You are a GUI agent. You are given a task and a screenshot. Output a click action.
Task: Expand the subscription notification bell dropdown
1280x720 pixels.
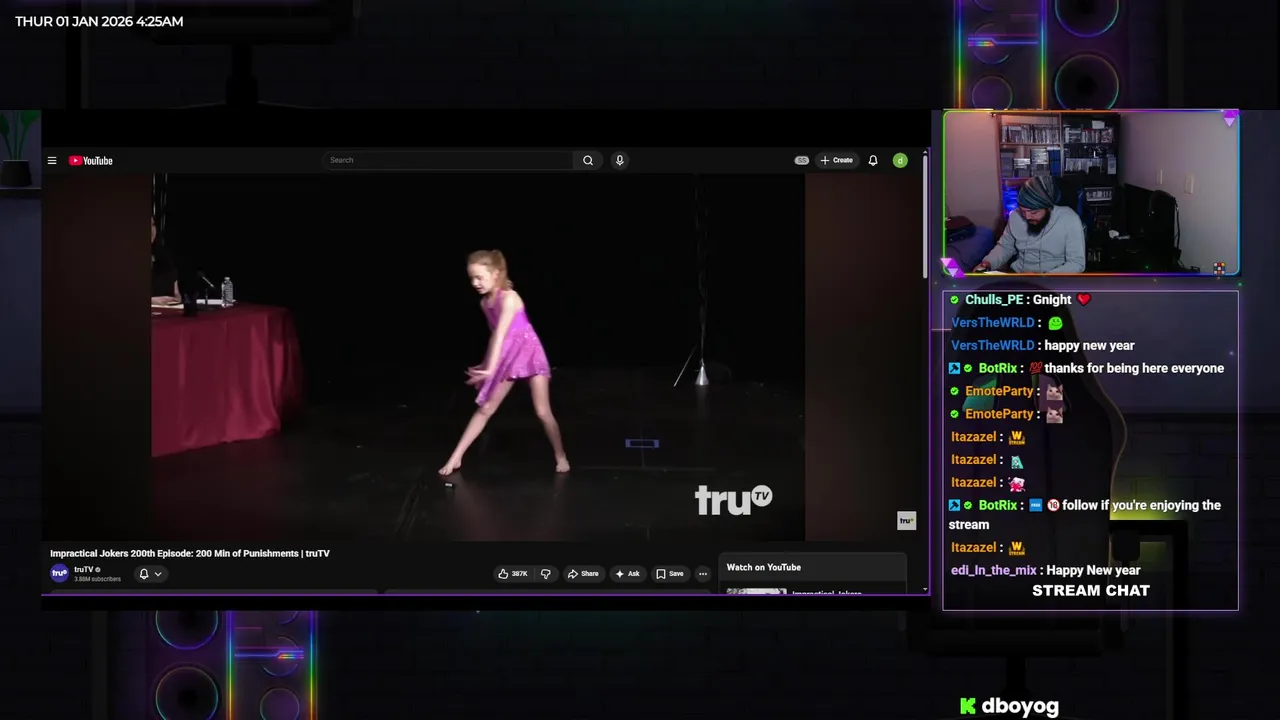pyautogui.click(x=150, y=574)
